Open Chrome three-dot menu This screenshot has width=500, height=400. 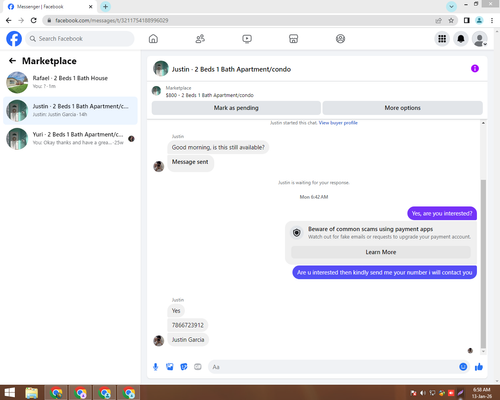click(x=492, y=20)
